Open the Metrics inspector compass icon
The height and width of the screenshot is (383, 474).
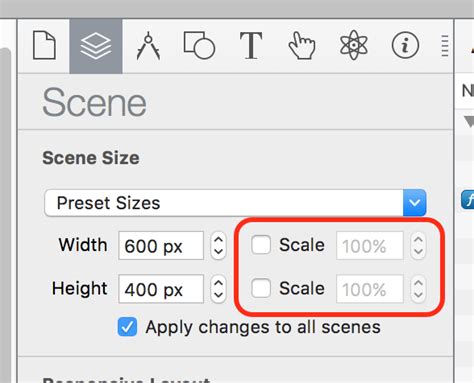point(148,46)
